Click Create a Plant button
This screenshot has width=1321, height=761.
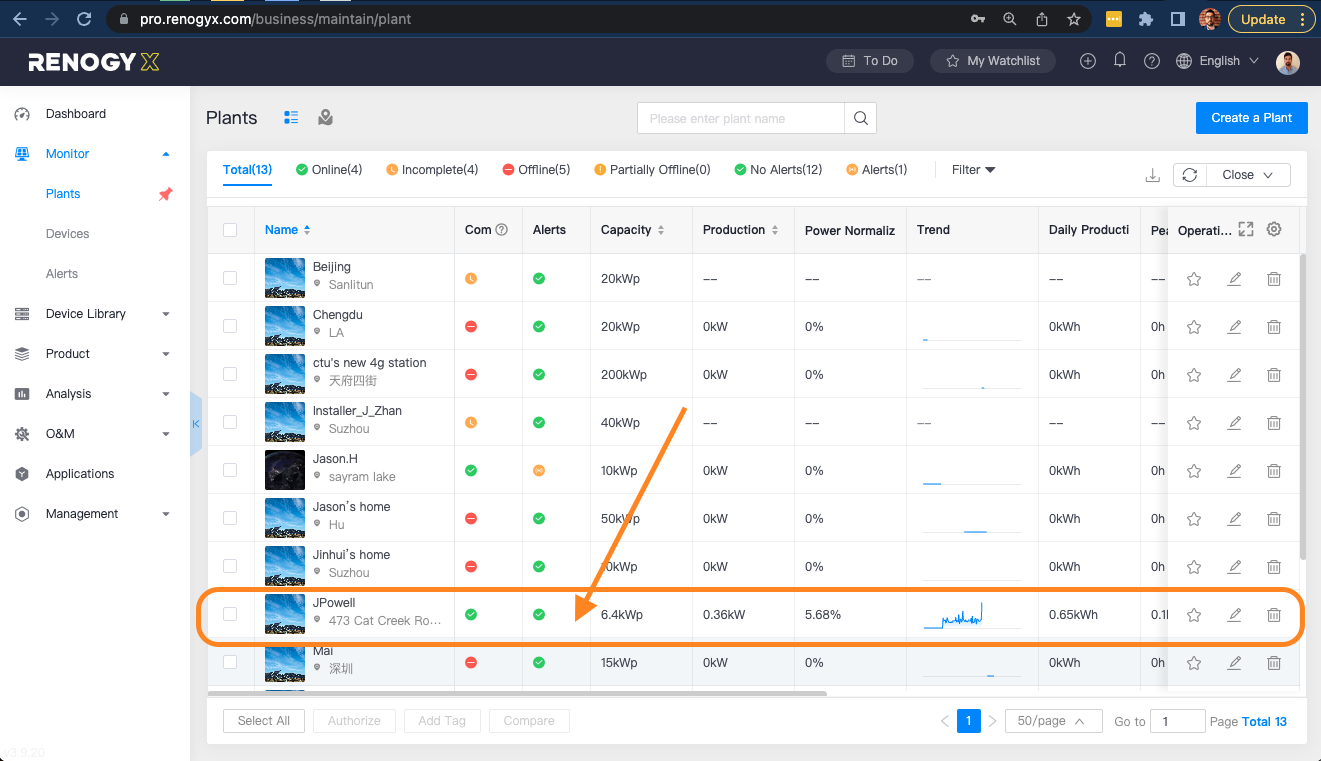[1252, 118]
